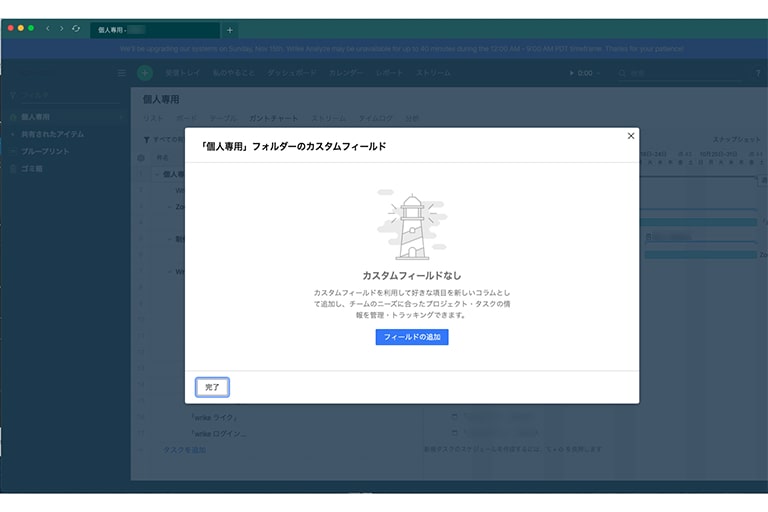Close the custom fields dialog with X

tap(630, 136)
